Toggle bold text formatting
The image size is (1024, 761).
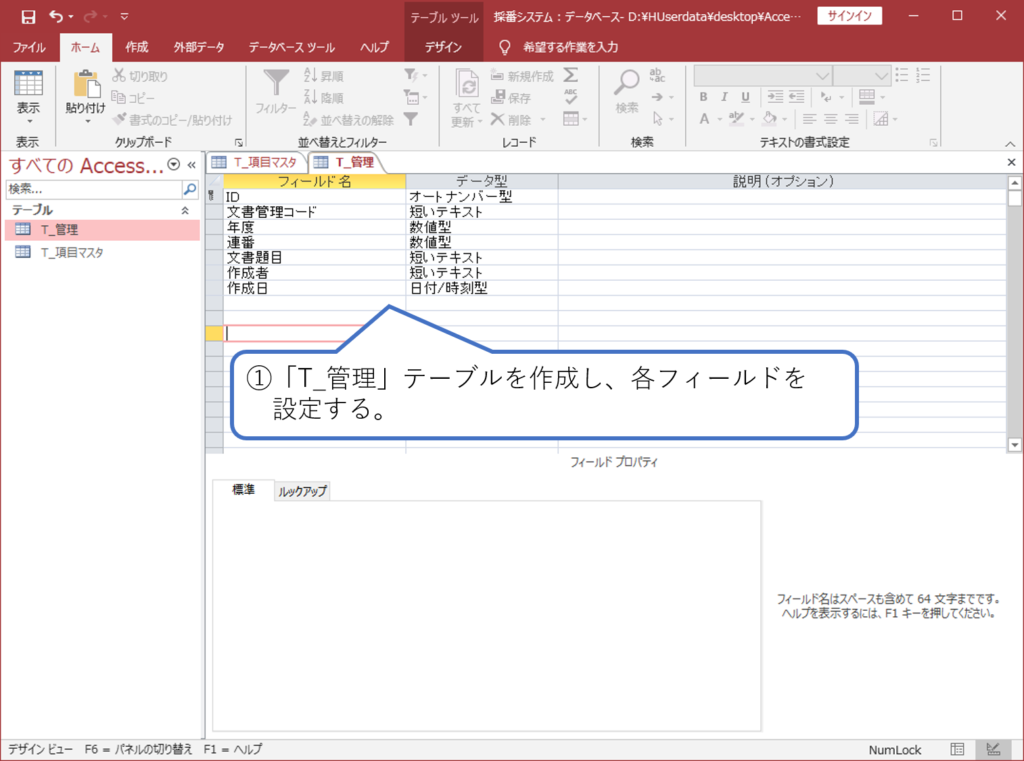tap(703, 97)
